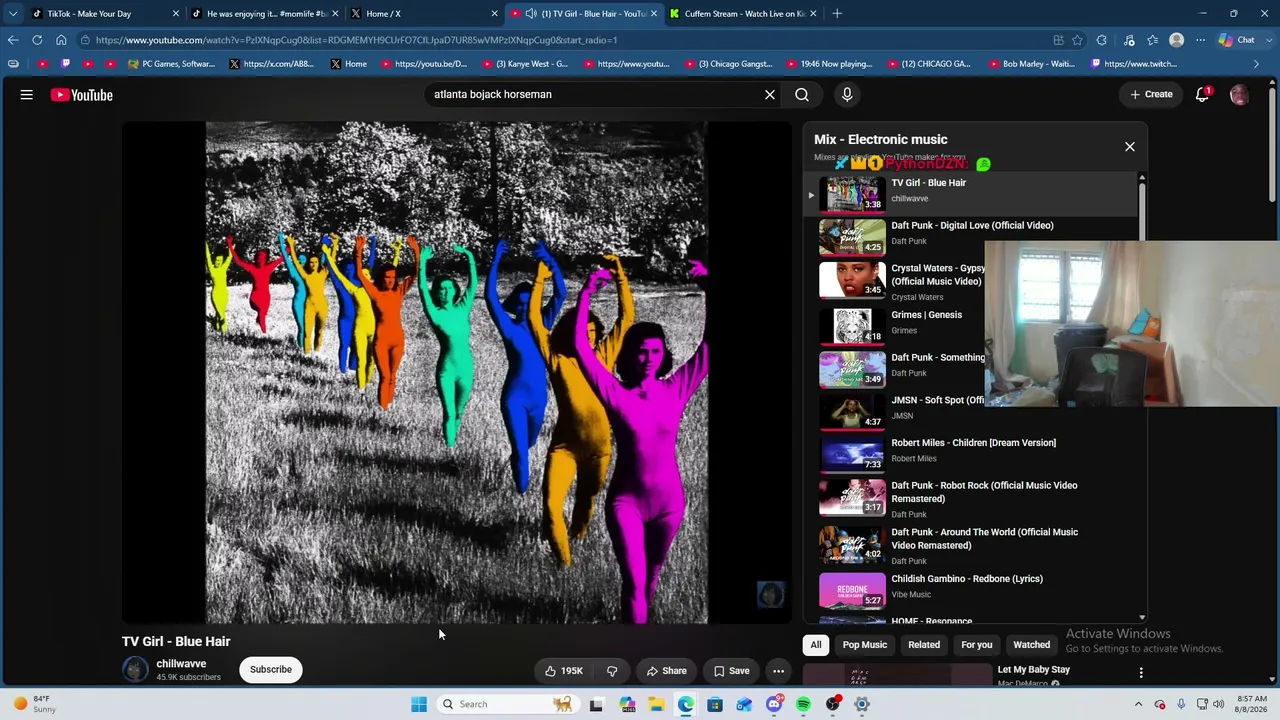Play Daft Punk - Digital Love from mix
This screenshot has width=1280, height=720.
(x=972, y=236)
